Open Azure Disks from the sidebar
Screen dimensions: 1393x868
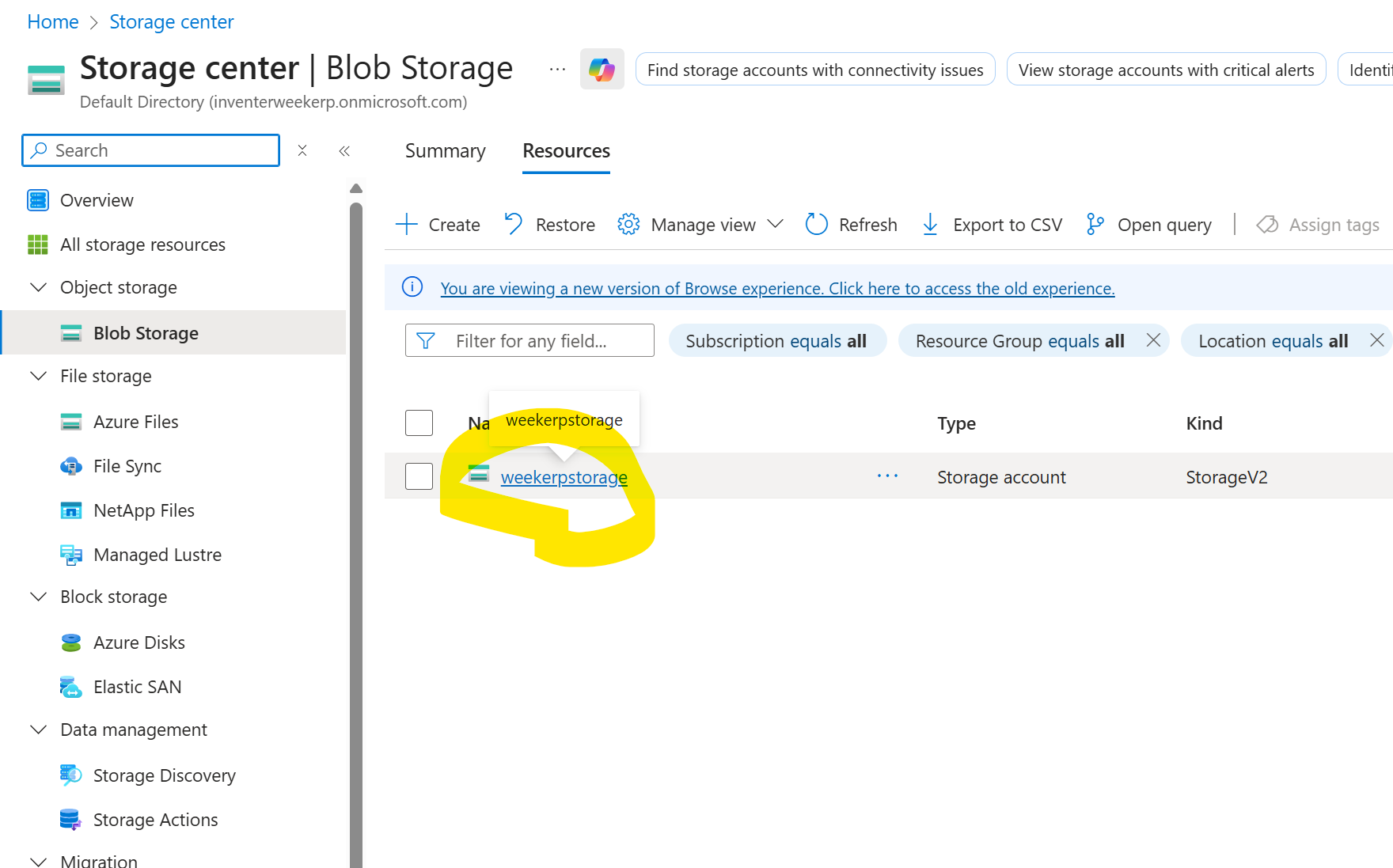click(139, 642)
